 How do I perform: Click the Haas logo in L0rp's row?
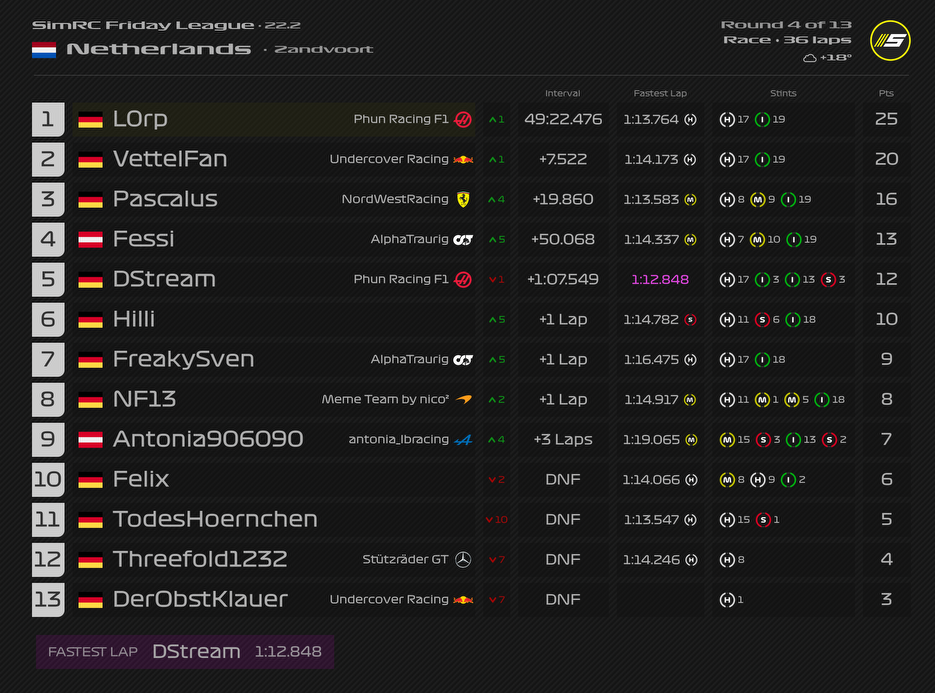[x=463, y=119]
